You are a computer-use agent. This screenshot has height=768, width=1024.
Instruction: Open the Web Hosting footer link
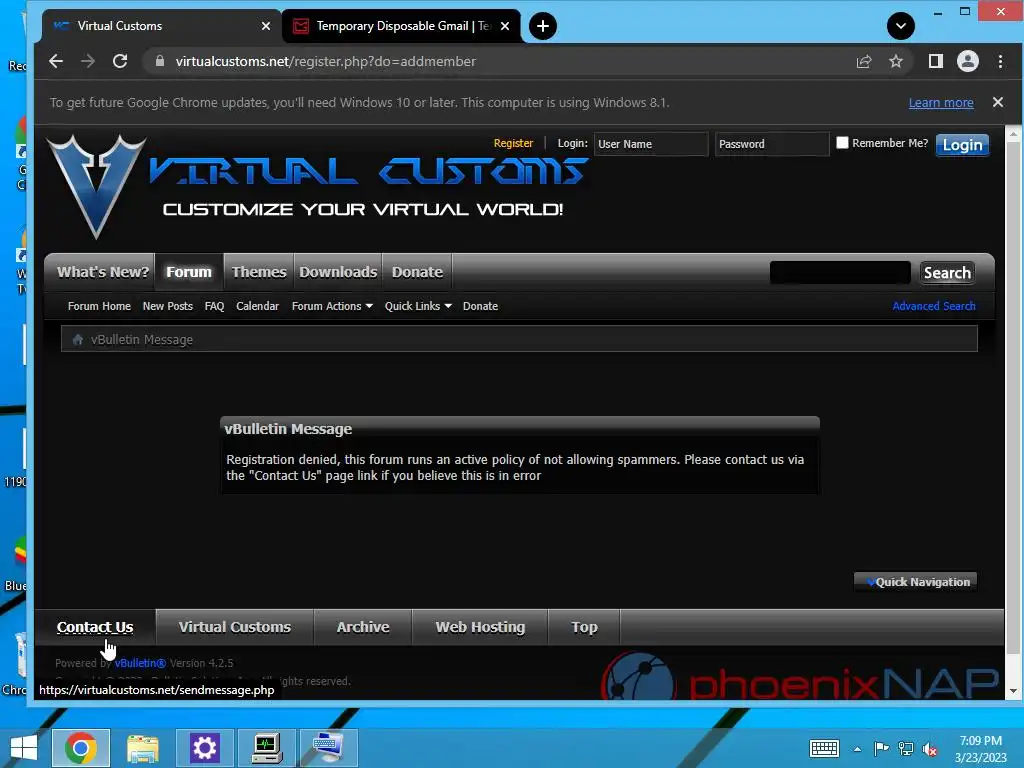coord(480,627)
